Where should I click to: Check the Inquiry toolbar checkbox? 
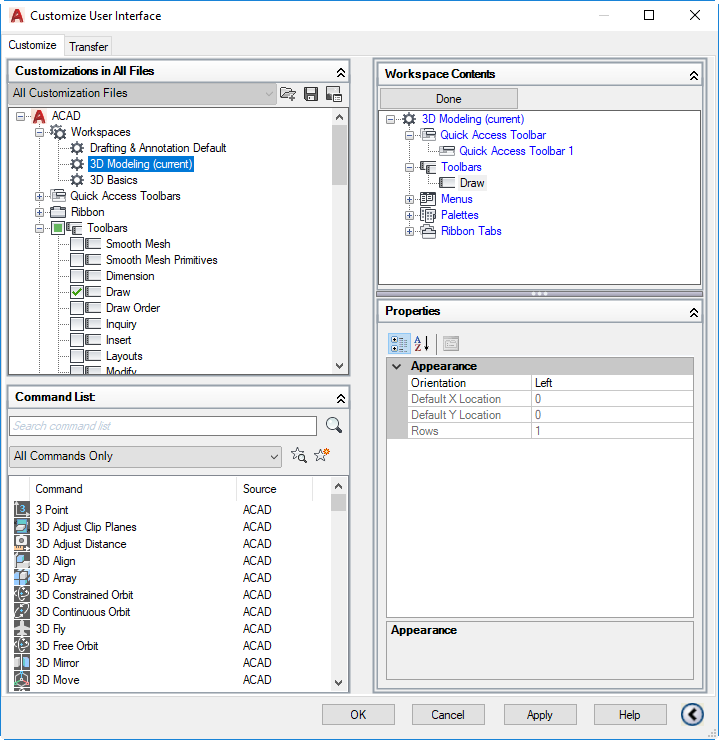click(x=77, y=324)
